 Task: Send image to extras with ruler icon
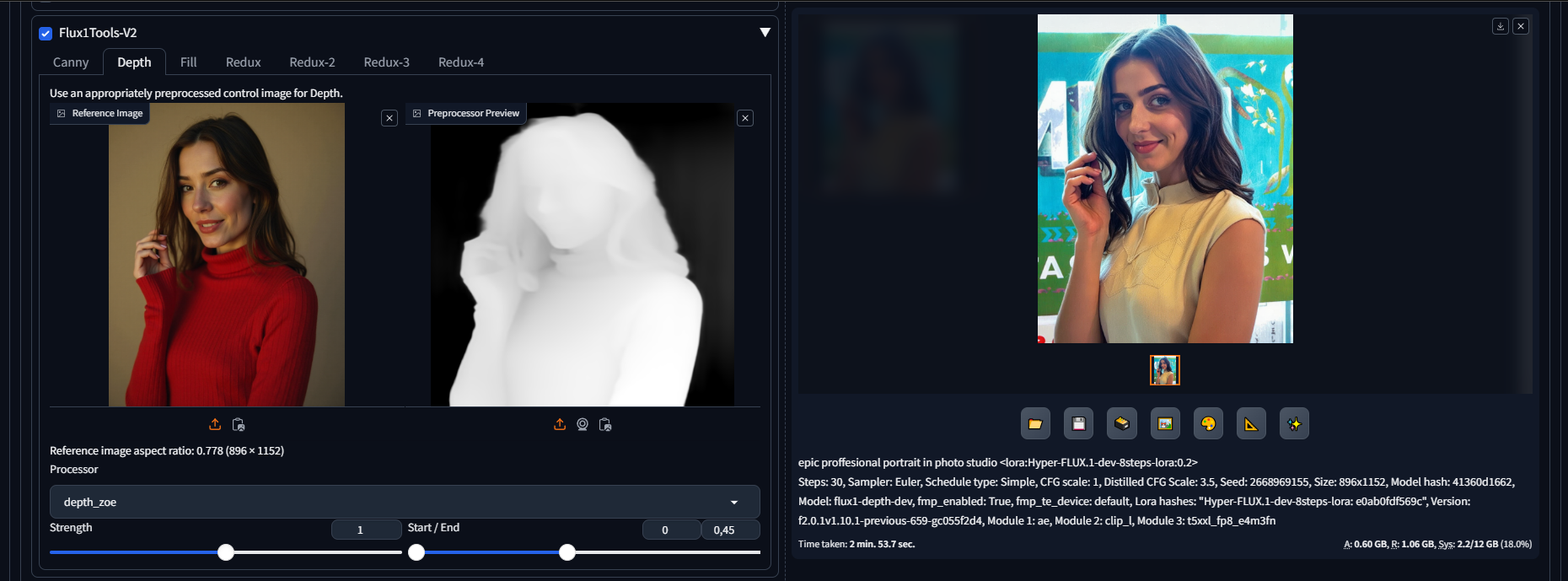point(1251,423)
